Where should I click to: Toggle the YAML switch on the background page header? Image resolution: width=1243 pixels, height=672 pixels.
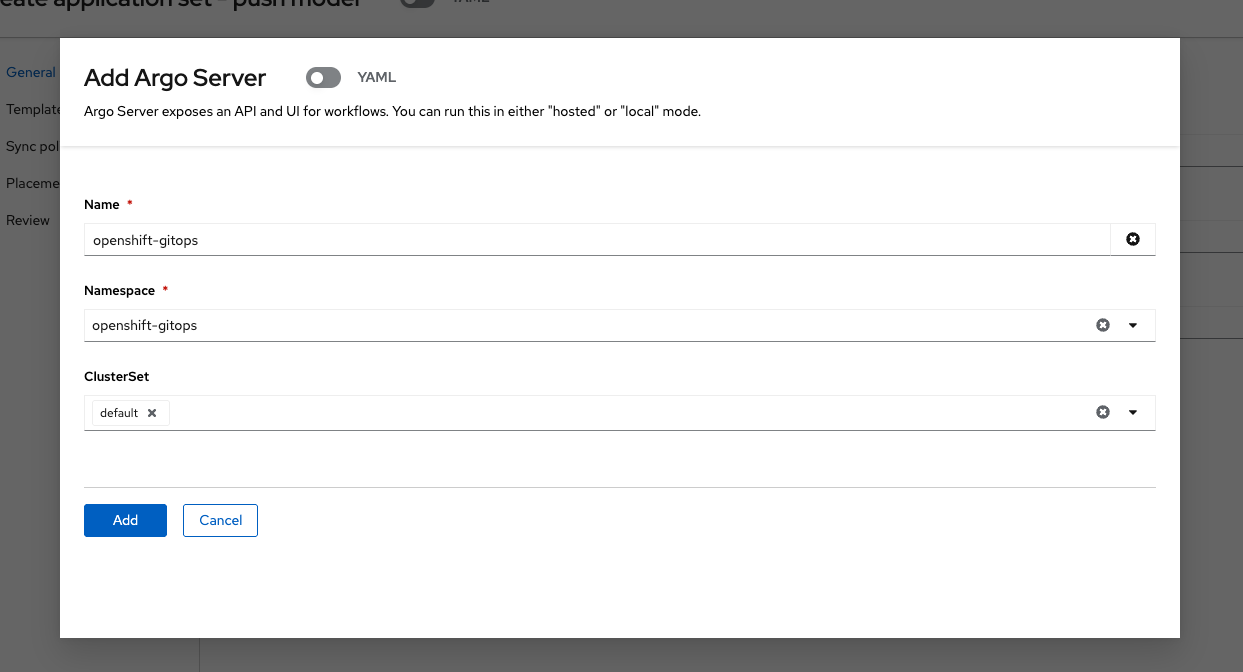(x=417, y=3)
